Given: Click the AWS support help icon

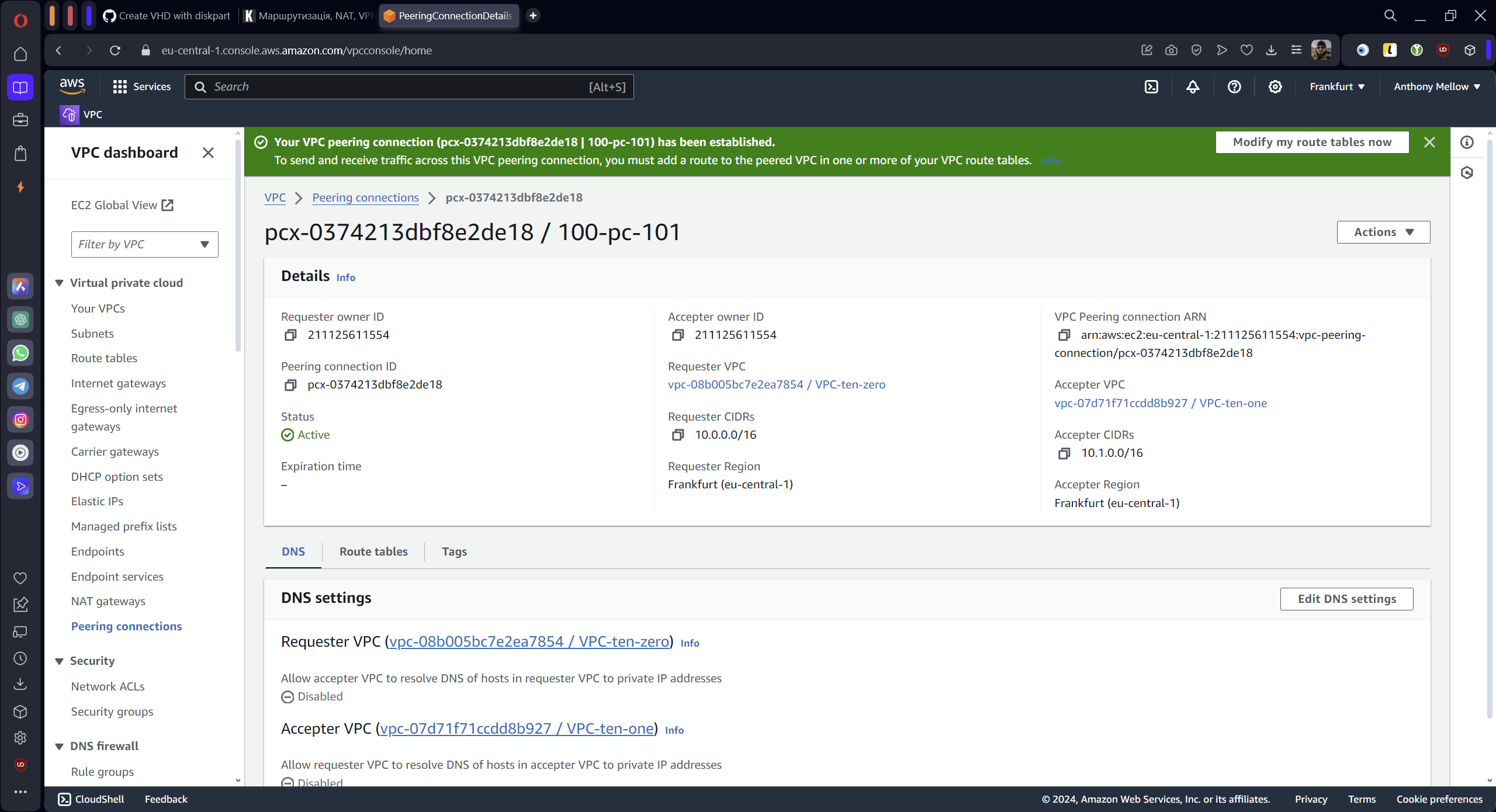Looking at the screenshot, I should [1234, 86].
